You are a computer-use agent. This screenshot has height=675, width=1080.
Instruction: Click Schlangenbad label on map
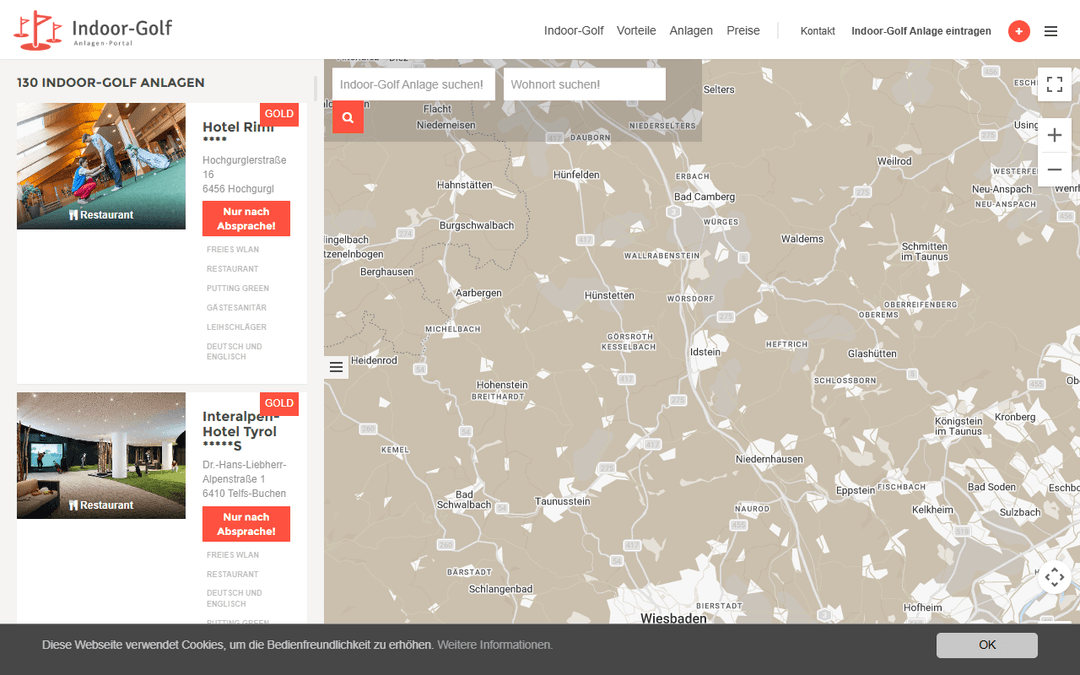(500, 589)
